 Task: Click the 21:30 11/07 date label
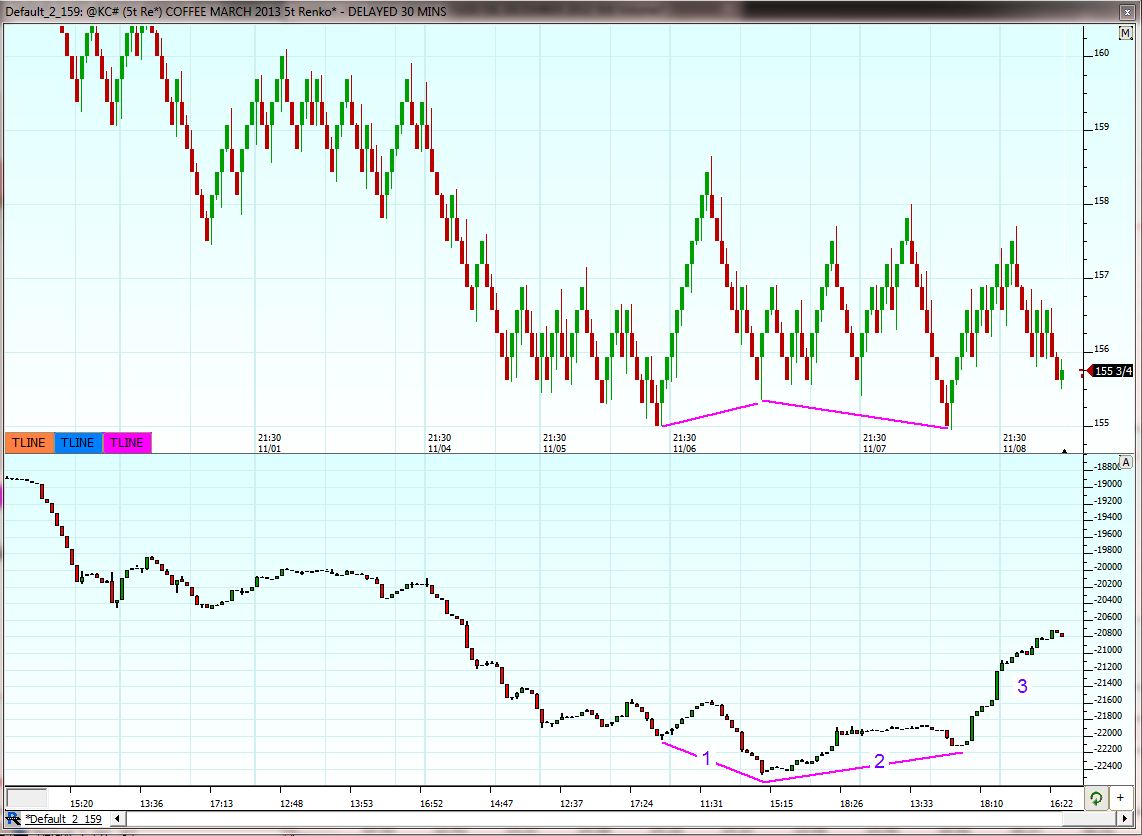875,443
